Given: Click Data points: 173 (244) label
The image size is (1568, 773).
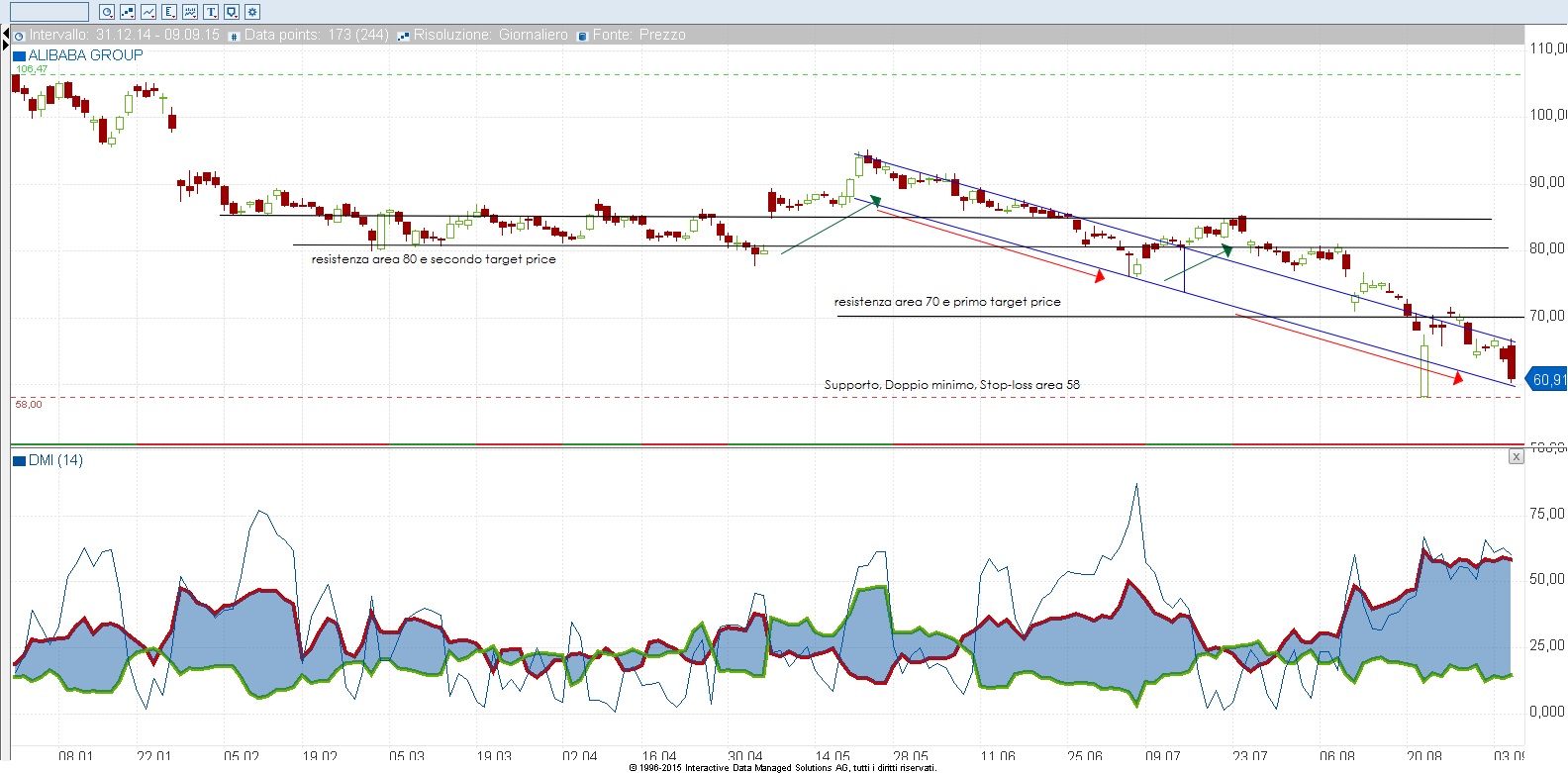Looking at the screenshot, I should click(317, 35).
